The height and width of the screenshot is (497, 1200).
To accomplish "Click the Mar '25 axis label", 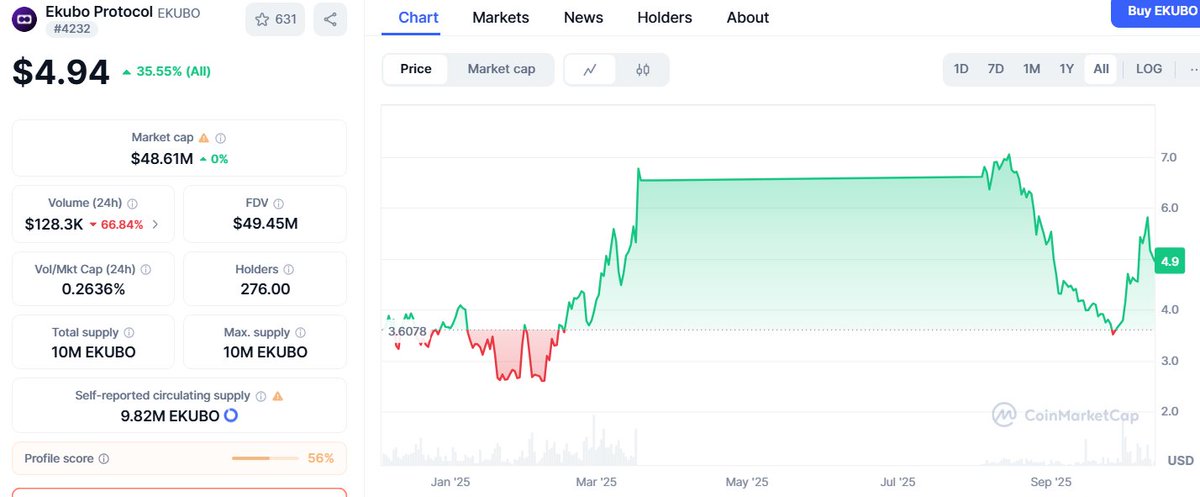I will 596,482.
